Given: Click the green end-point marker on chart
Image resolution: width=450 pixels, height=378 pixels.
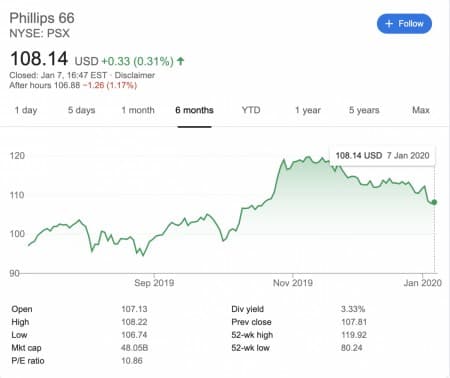Looking at the screenshot, I should point(434,202).
